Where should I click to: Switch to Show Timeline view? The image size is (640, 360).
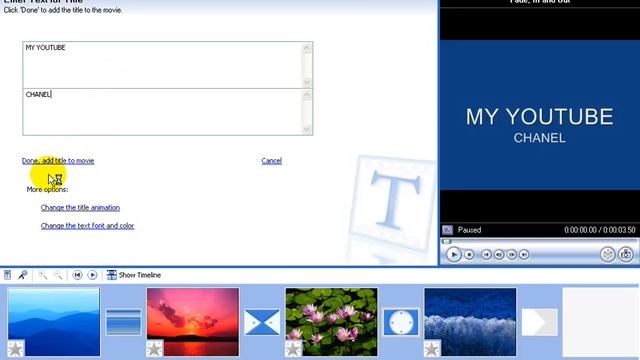(x=134, y=275)
